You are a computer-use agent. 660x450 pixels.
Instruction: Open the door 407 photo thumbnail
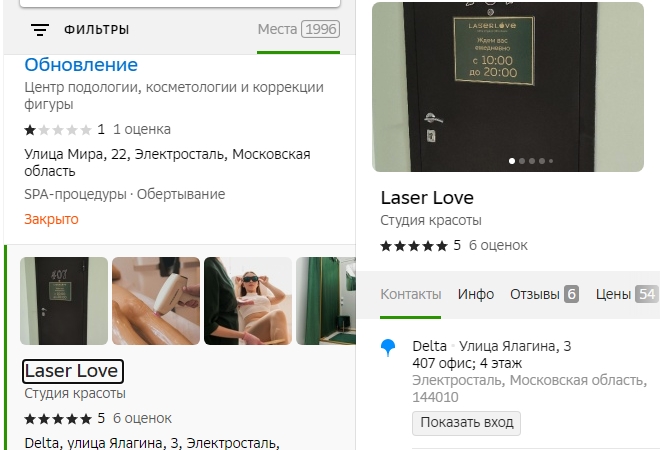pyautogui.click(x=64, y=301)
